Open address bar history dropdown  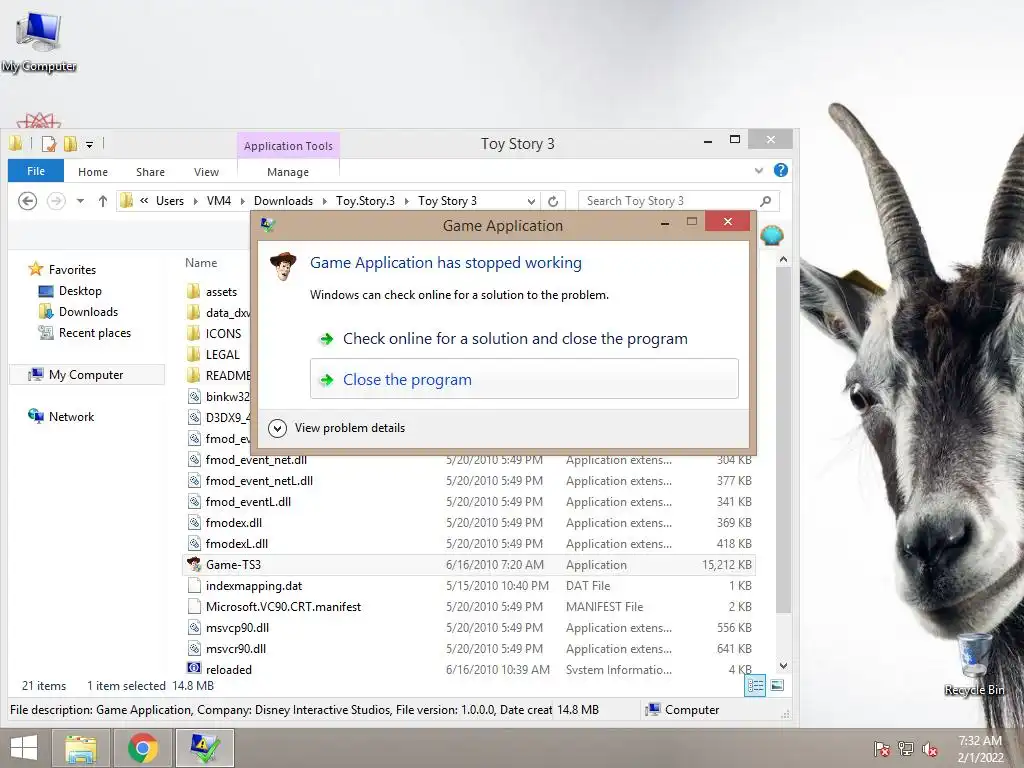[531, 201]
